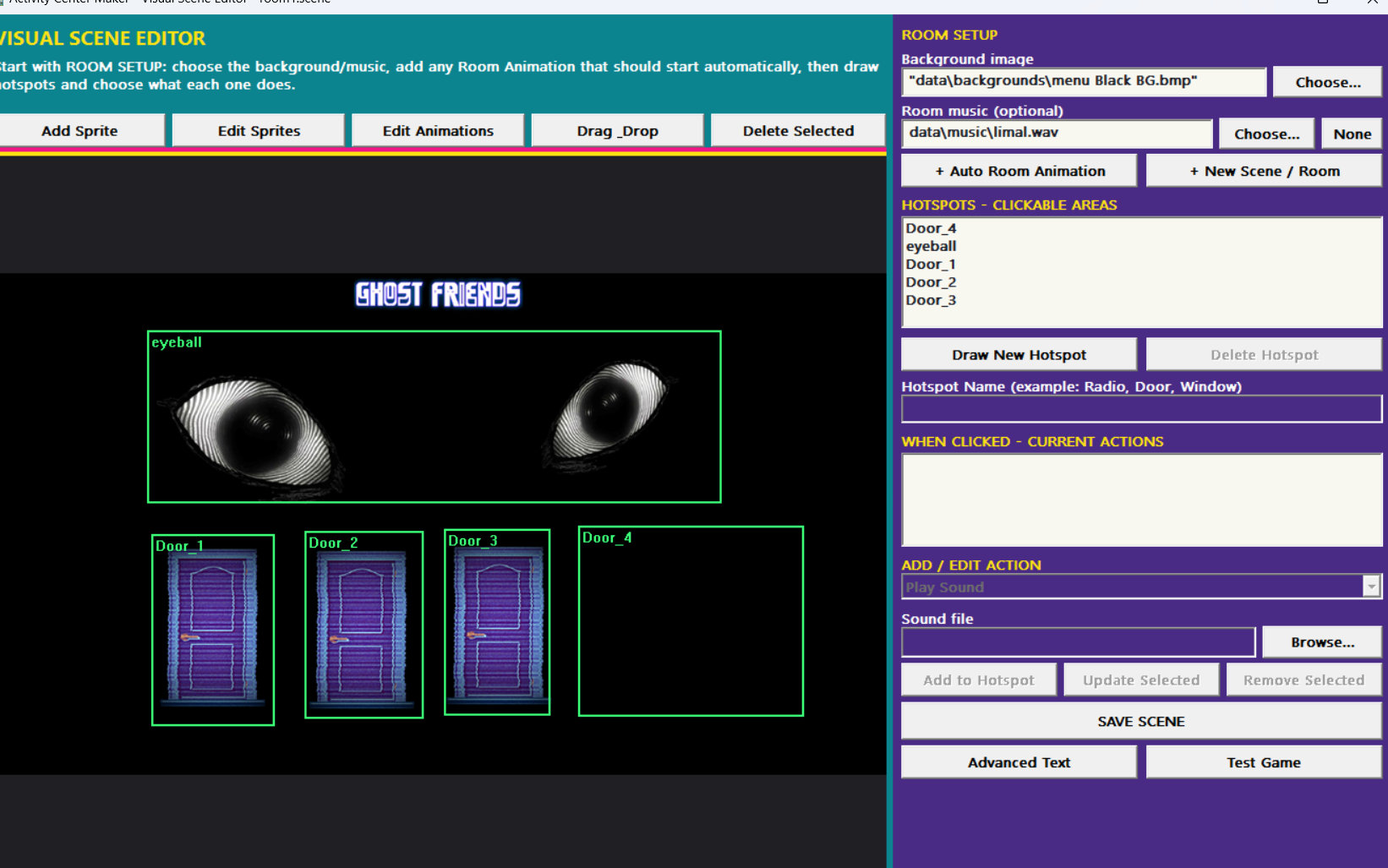
Task: Choose a new background image file
Action: 1327,82
